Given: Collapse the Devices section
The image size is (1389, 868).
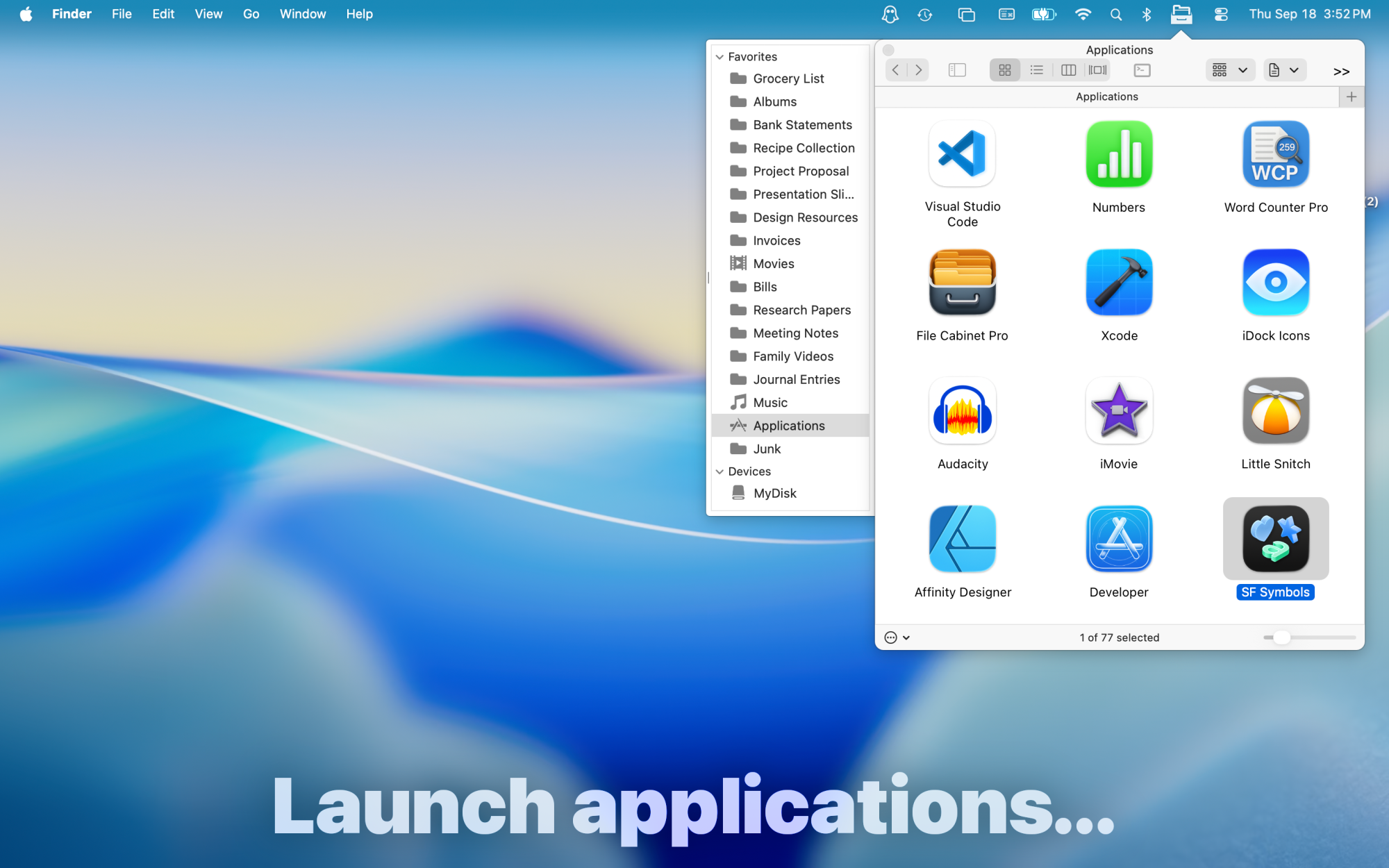Looking at the screenshot, I should pos(720,471).
